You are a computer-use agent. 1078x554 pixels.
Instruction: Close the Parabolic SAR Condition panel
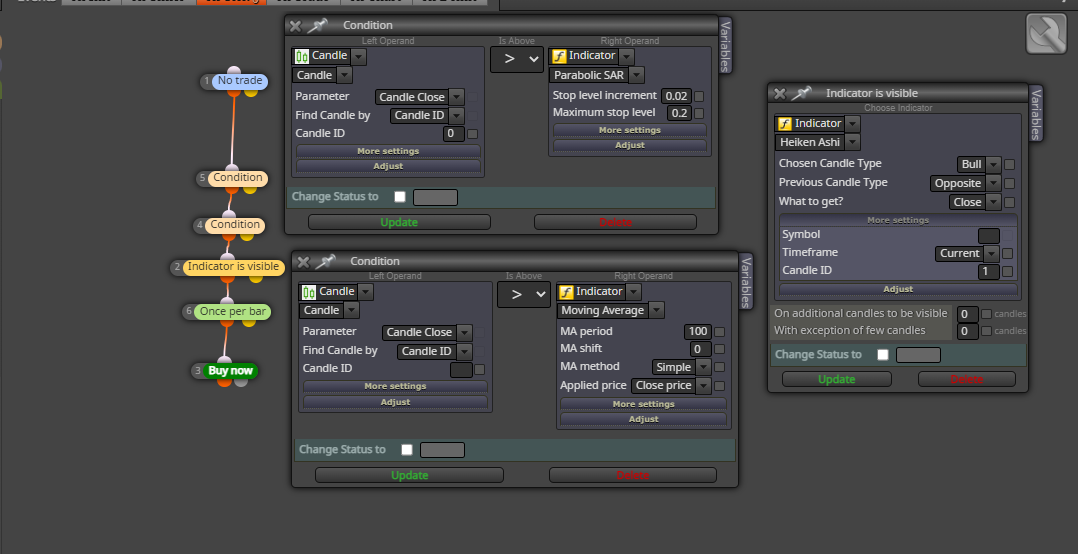[x=295, y=26]
